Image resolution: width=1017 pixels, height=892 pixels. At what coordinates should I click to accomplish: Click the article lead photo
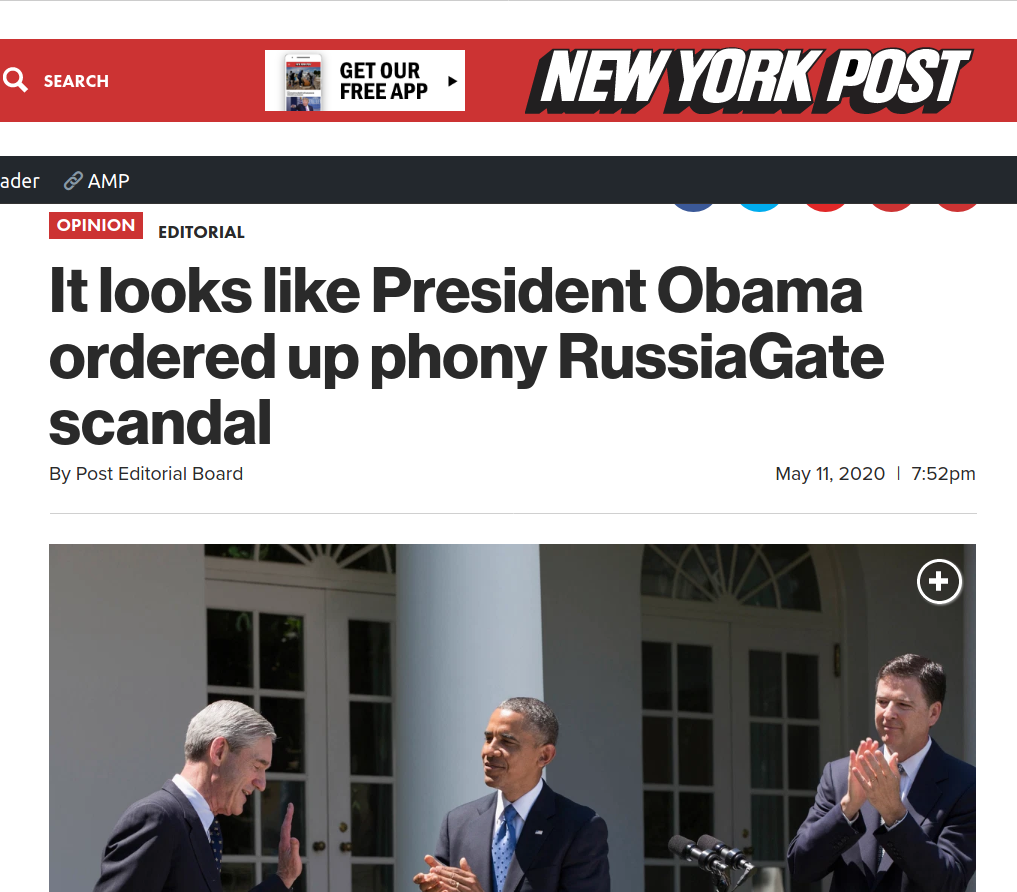click(512, 717)
